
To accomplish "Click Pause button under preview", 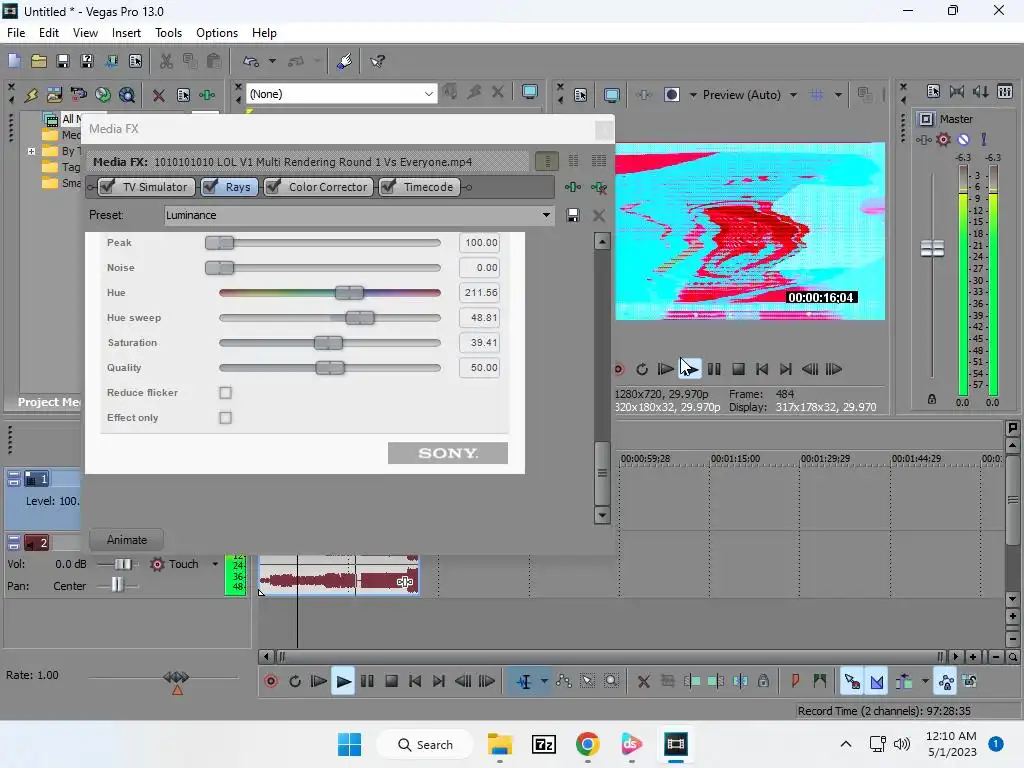I will pyautogui.click(x=714, y=369).
